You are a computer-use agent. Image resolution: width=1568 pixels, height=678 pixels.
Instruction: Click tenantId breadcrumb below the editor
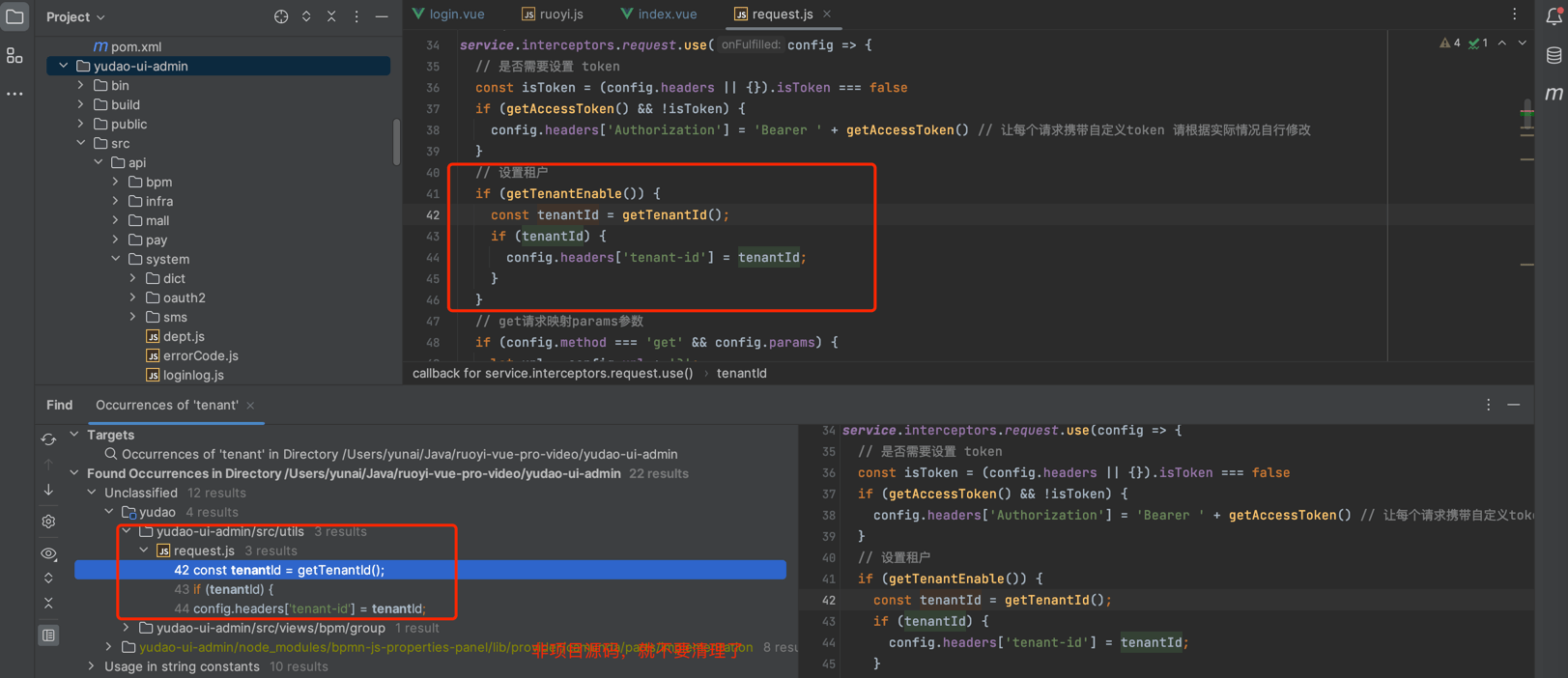741,373
